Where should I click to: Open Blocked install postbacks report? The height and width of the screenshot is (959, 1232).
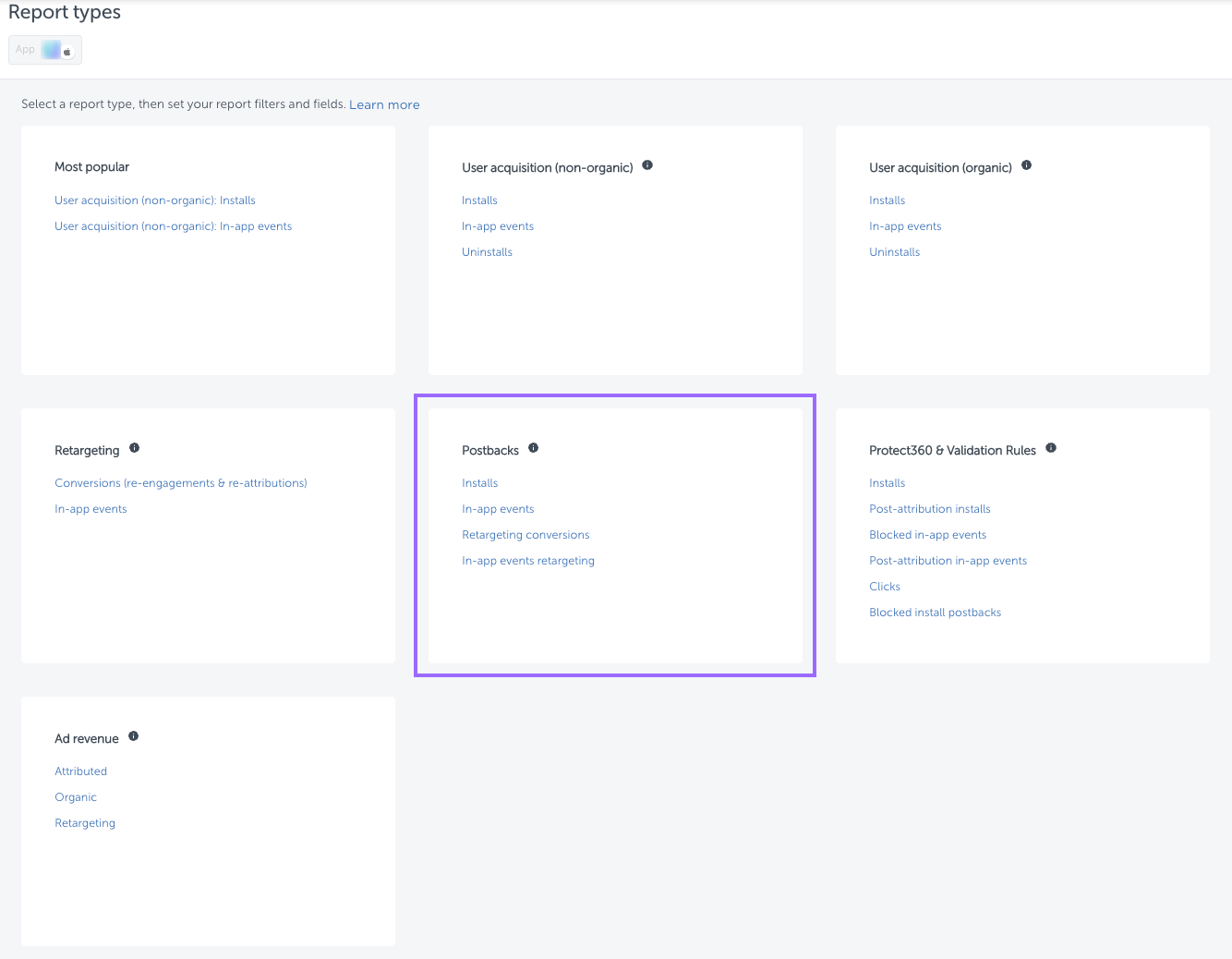click(x=935, y=613)
